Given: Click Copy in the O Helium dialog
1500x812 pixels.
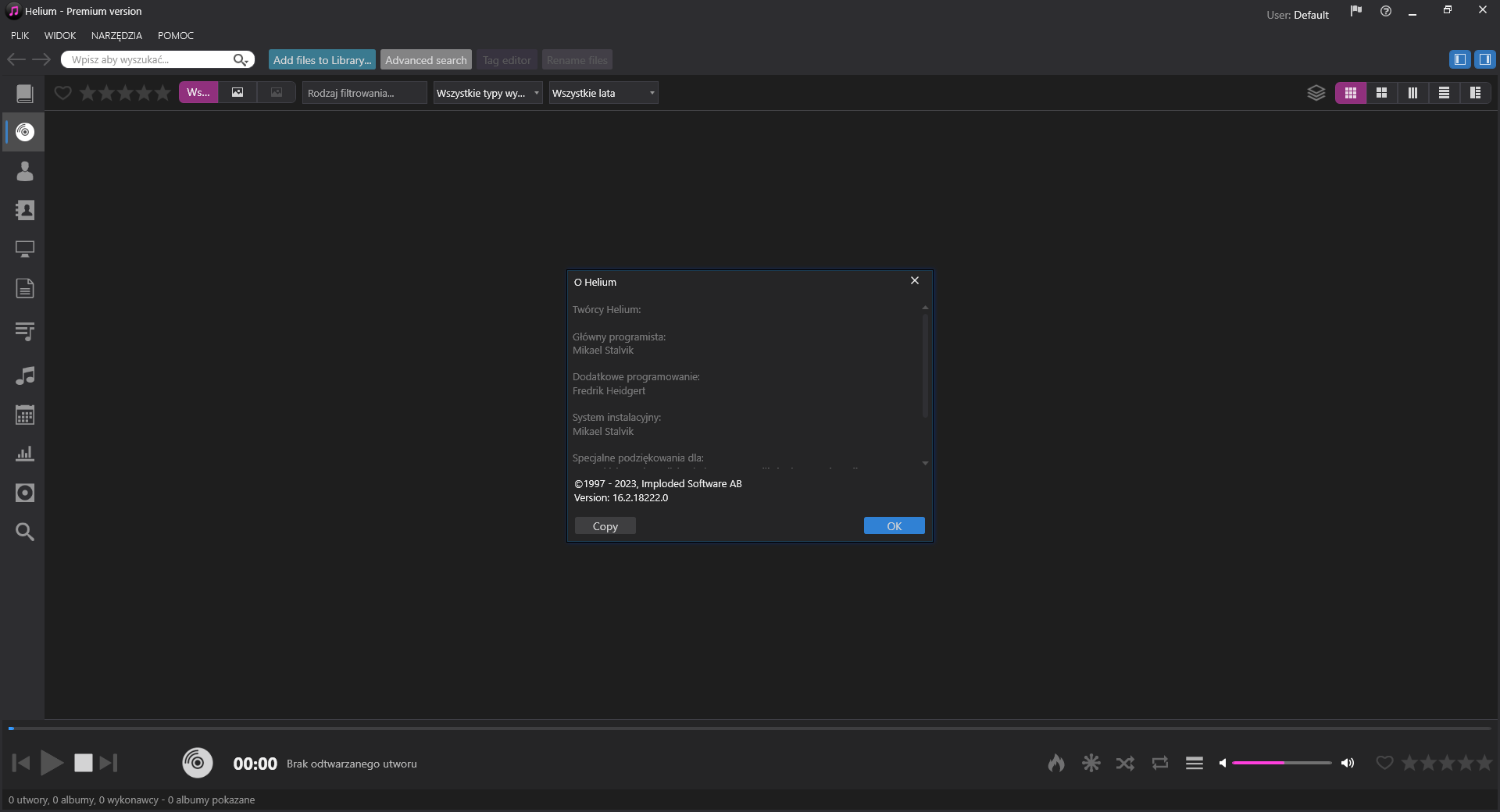Looking at the screenshot, I should coord(605,526).
